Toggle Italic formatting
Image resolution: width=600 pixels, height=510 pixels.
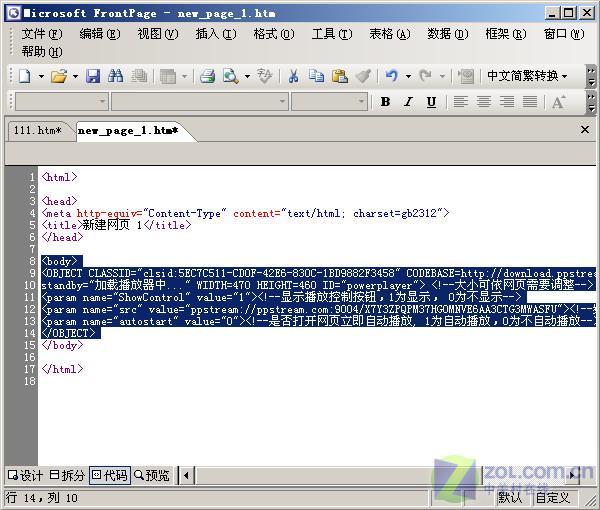pos(408,101)
